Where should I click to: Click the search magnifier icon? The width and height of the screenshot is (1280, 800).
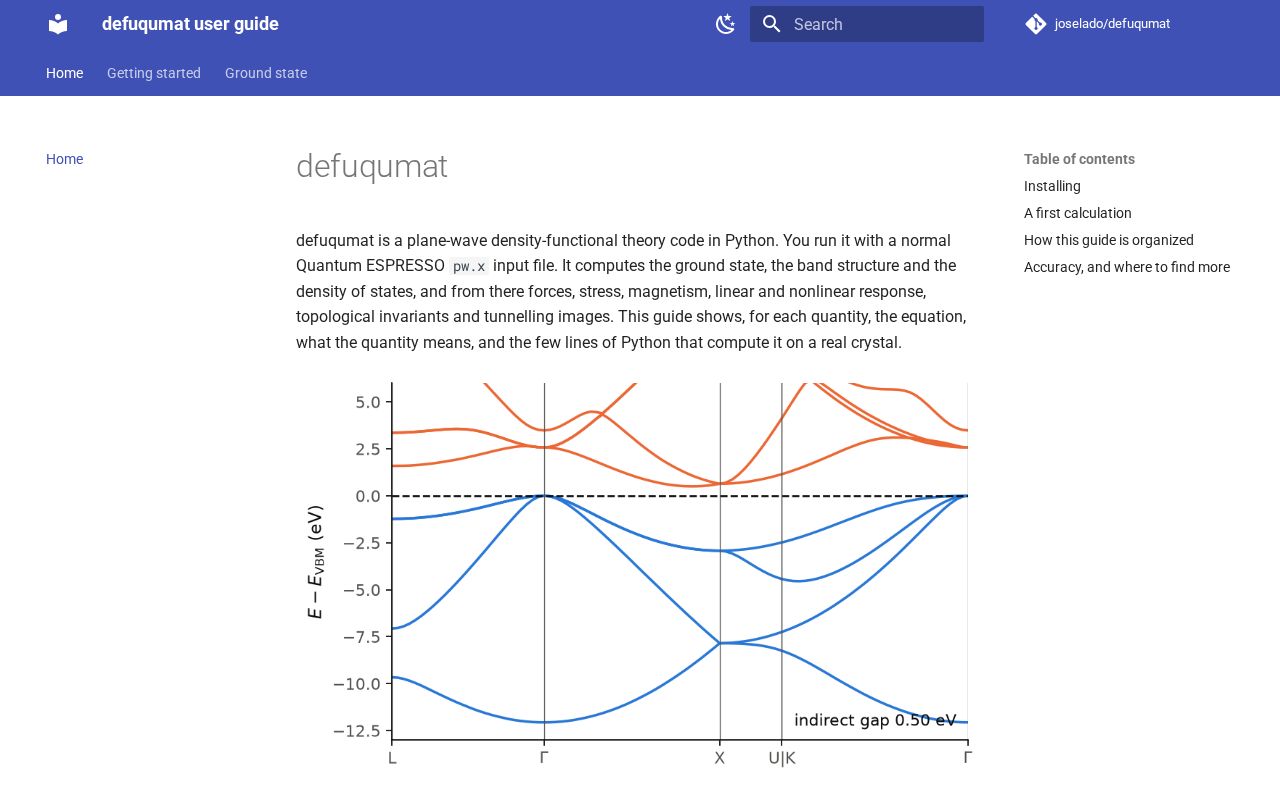tap(771, 24)
